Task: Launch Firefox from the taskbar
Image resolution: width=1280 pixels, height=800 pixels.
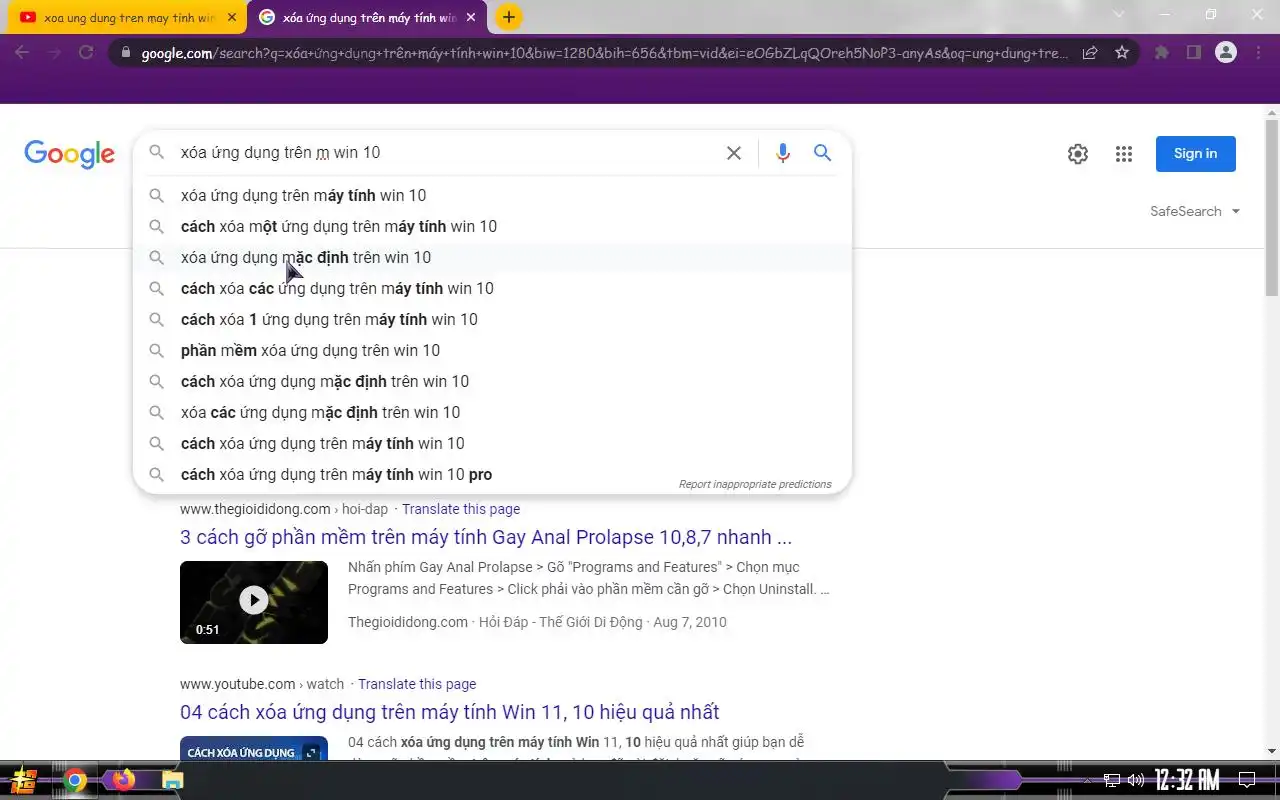Action: pyautogui.click(x=123, y=780)
